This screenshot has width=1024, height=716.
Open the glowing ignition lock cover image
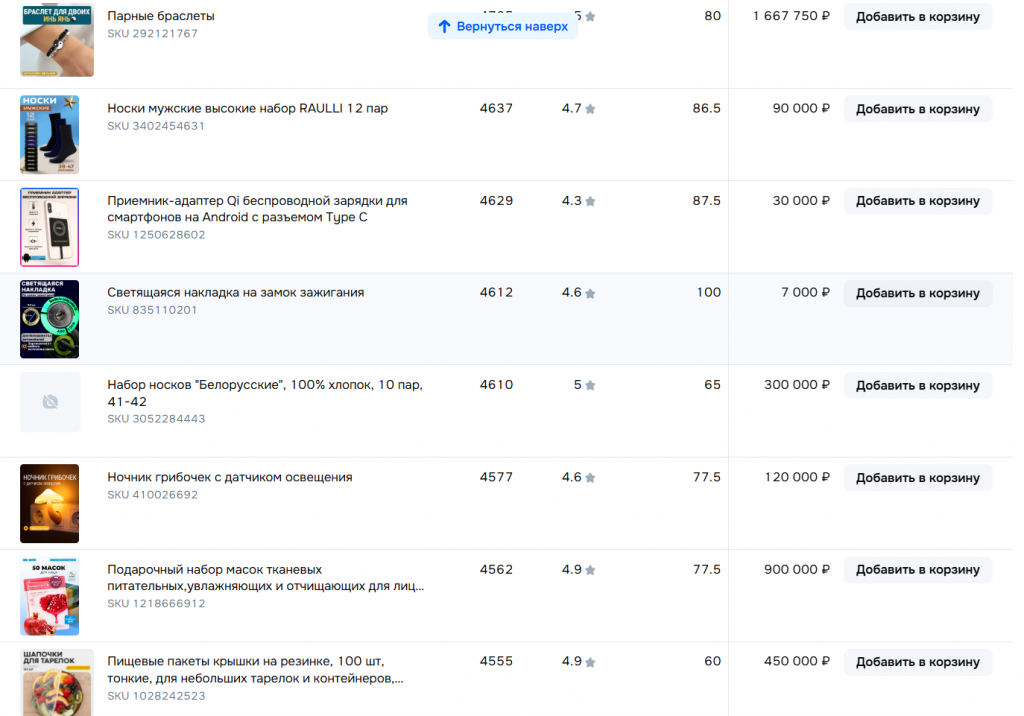[49, 319]
